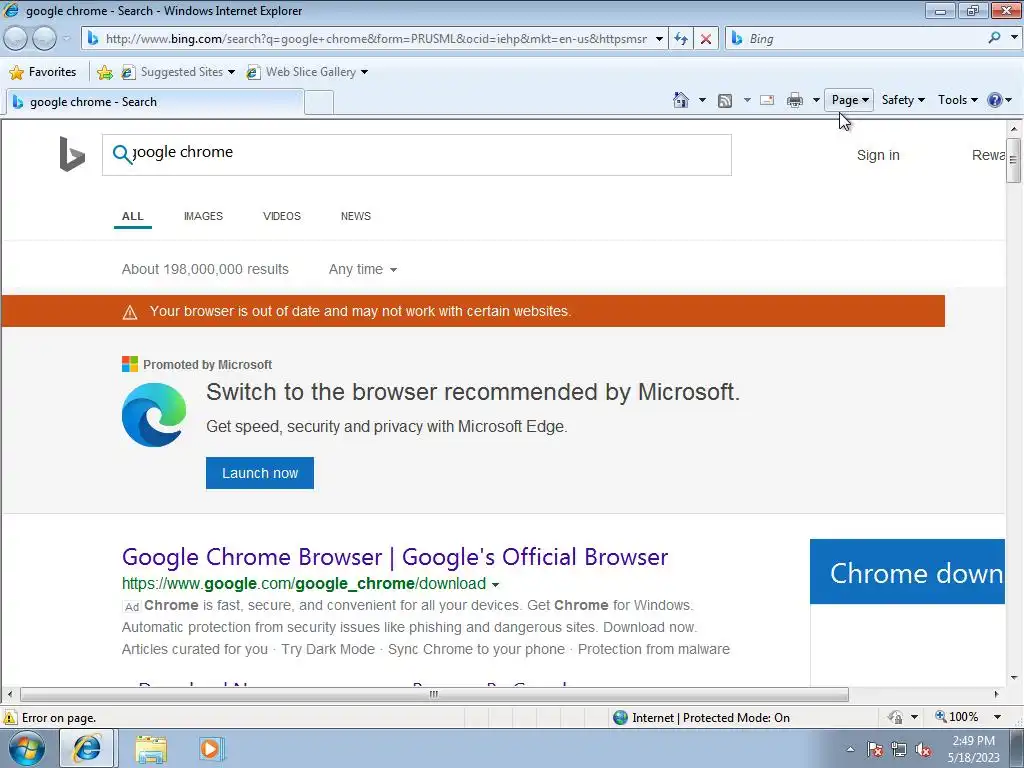Expand Suggested Sites dropdown
This screenshot has height=768, width=1024.
[x=231, y=72]
